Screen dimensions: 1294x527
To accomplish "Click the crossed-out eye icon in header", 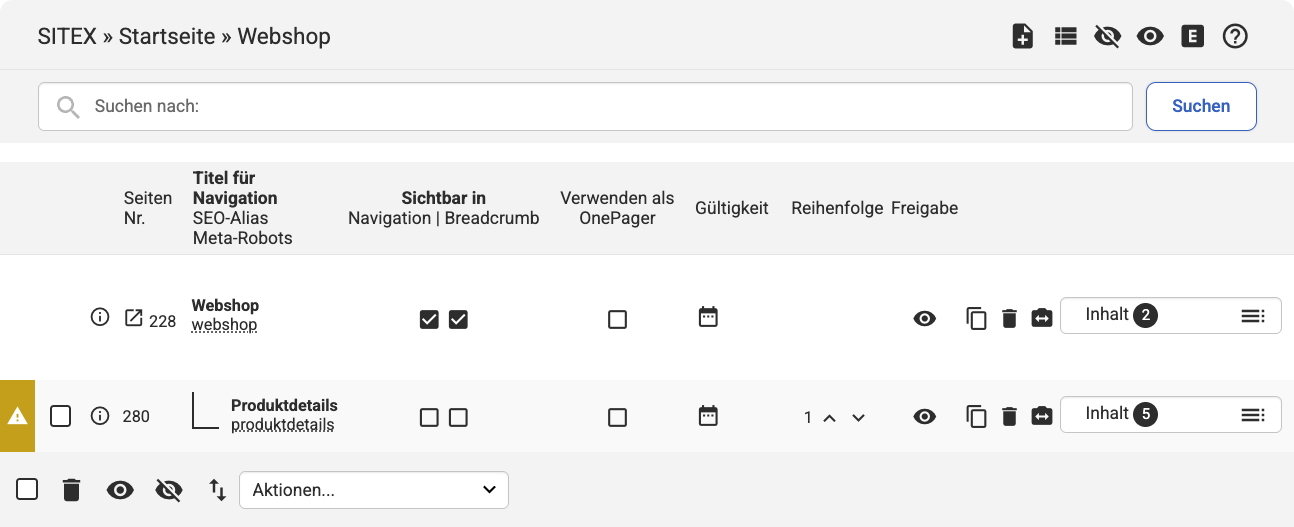I will point(1107,37).
